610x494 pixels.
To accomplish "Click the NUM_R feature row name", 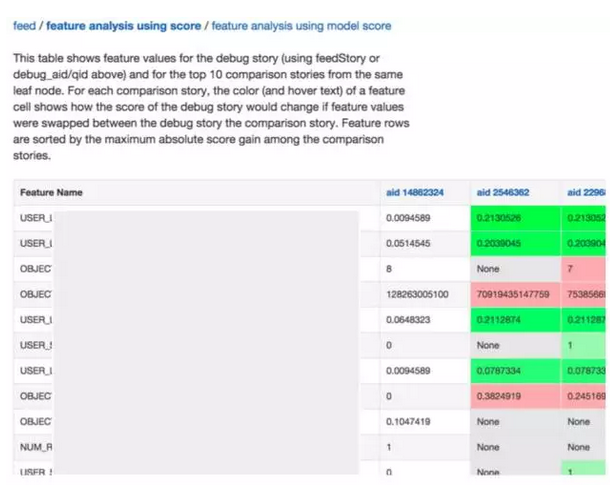I will pos(36,447).
